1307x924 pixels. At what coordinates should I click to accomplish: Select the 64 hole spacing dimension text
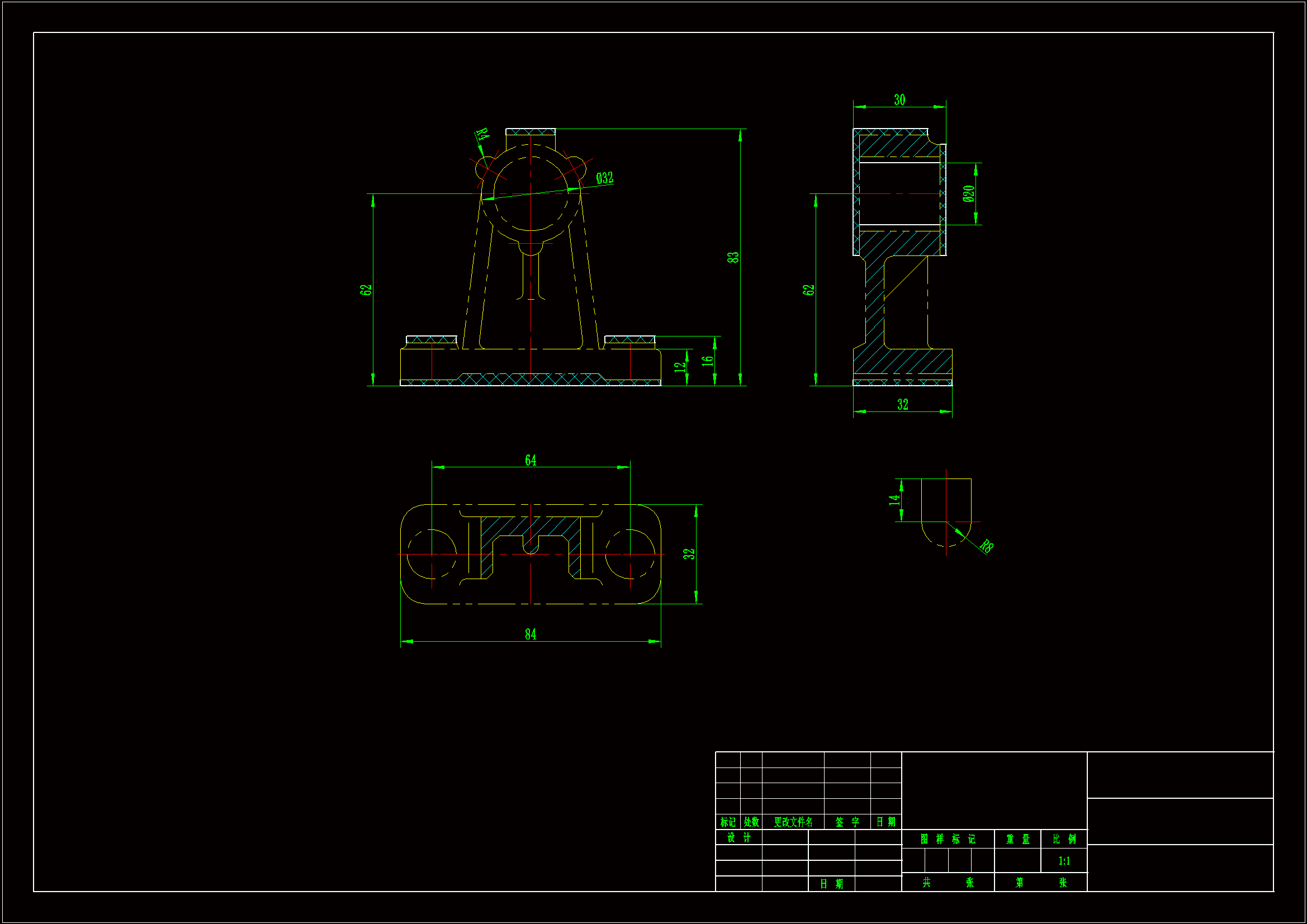click(x=531, y=460)
